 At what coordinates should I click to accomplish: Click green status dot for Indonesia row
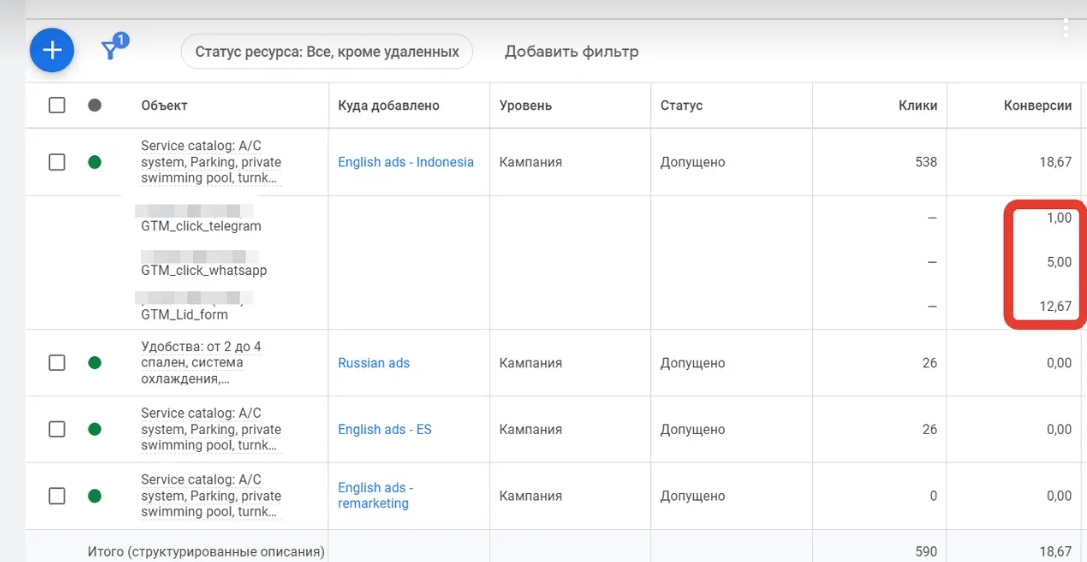coord(95,162)
